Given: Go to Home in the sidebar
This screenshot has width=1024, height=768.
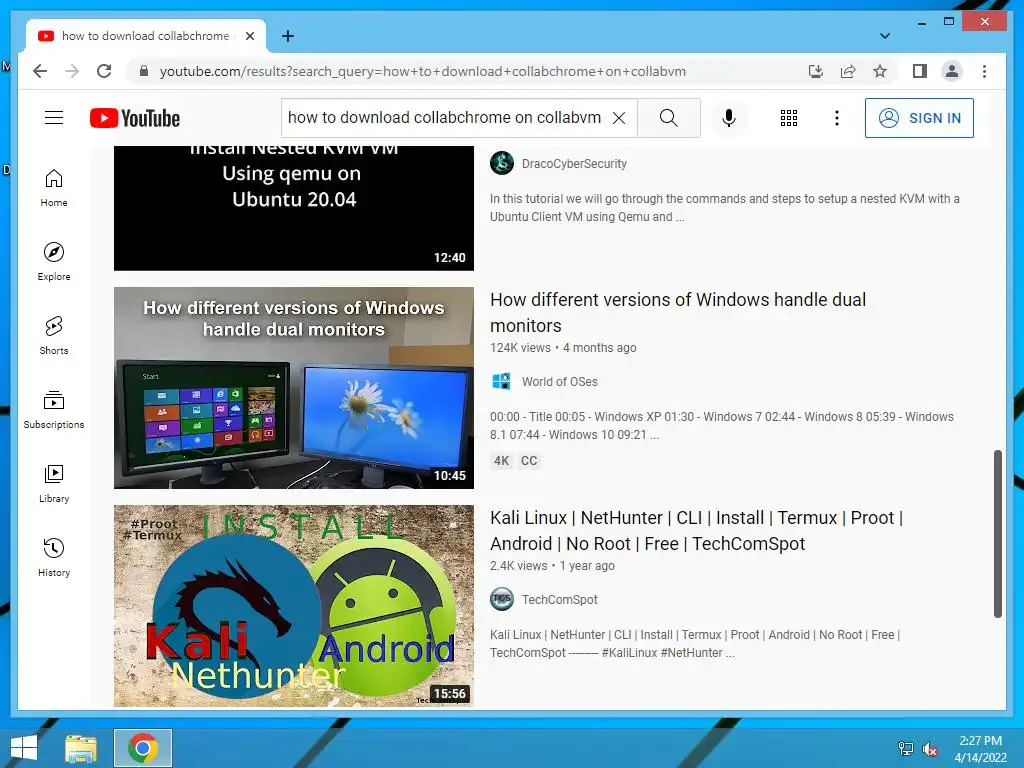Looking at the screenshot, I should pos(54,188).
